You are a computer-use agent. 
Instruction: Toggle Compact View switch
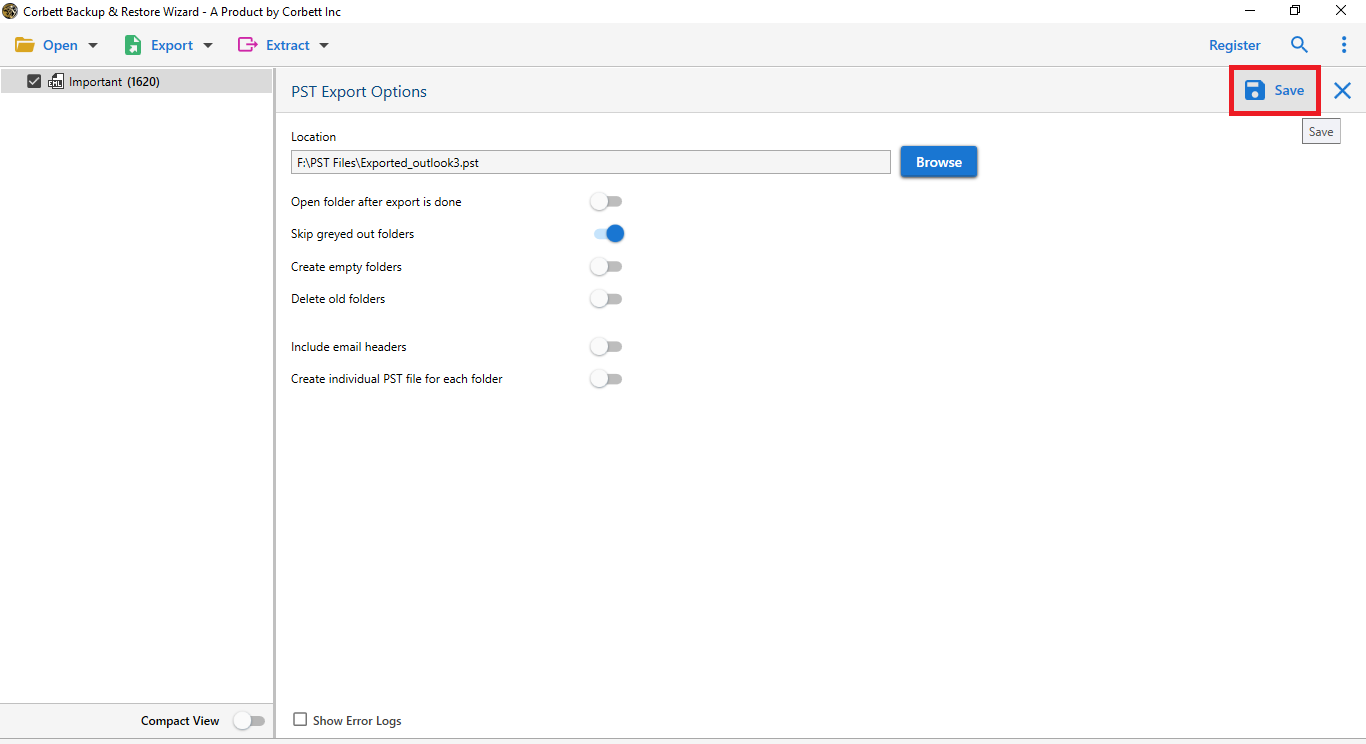click(249, 721)
